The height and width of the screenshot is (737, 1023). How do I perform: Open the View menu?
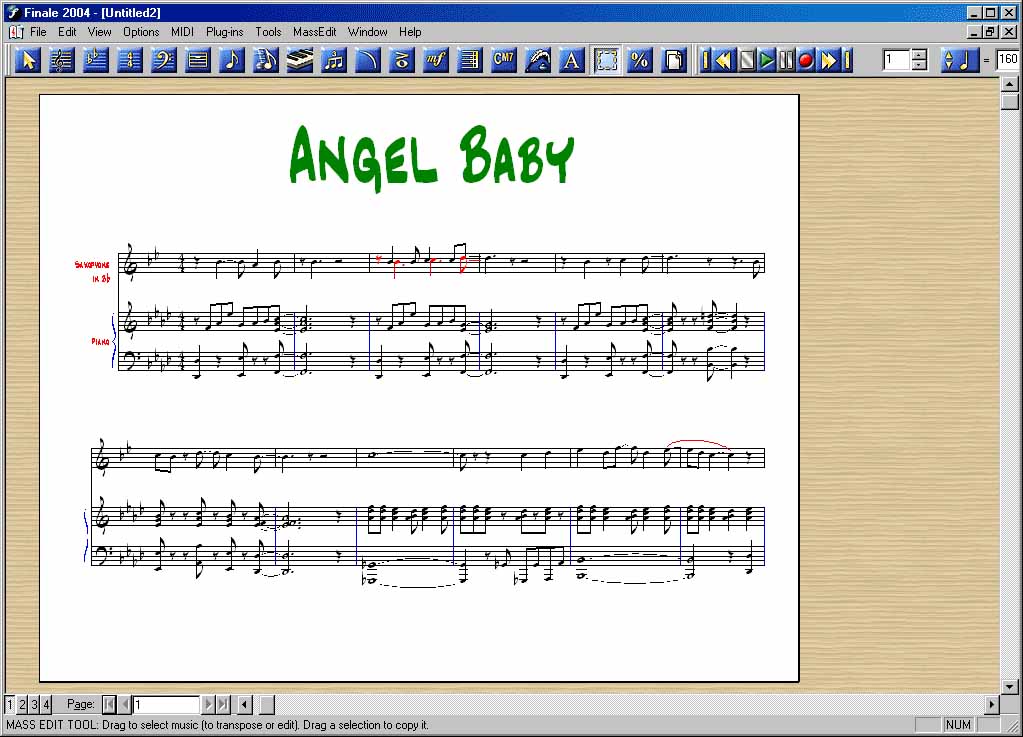[x=99, y=31]
